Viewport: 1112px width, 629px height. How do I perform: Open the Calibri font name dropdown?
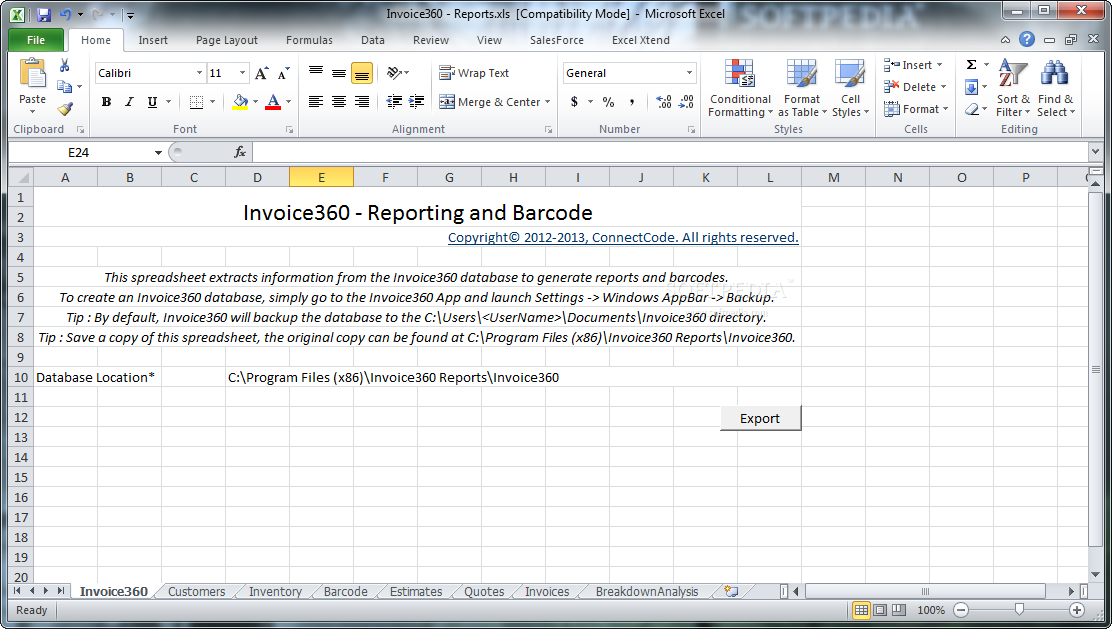[x=199, y=73]
